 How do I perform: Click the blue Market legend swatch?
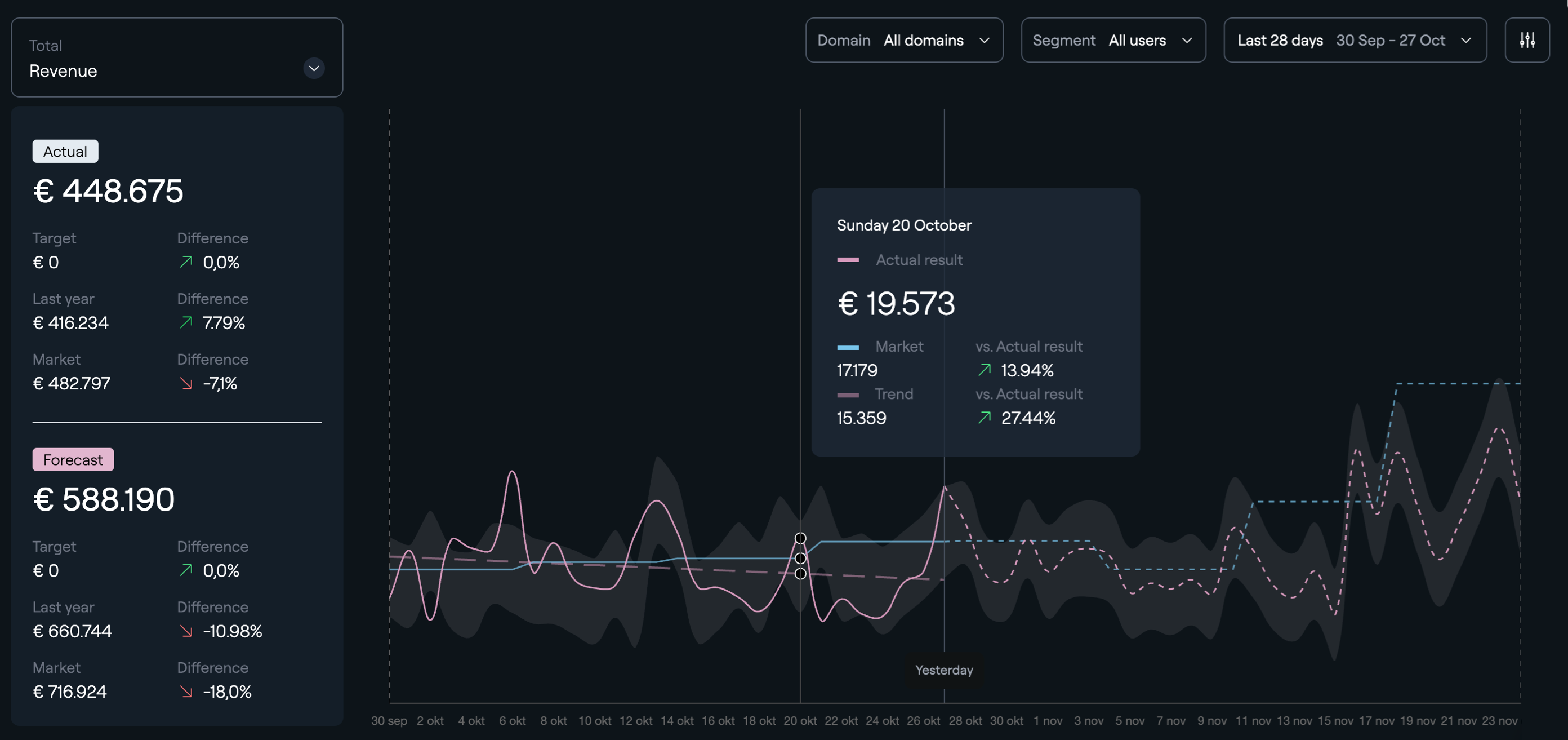point(848,347)
